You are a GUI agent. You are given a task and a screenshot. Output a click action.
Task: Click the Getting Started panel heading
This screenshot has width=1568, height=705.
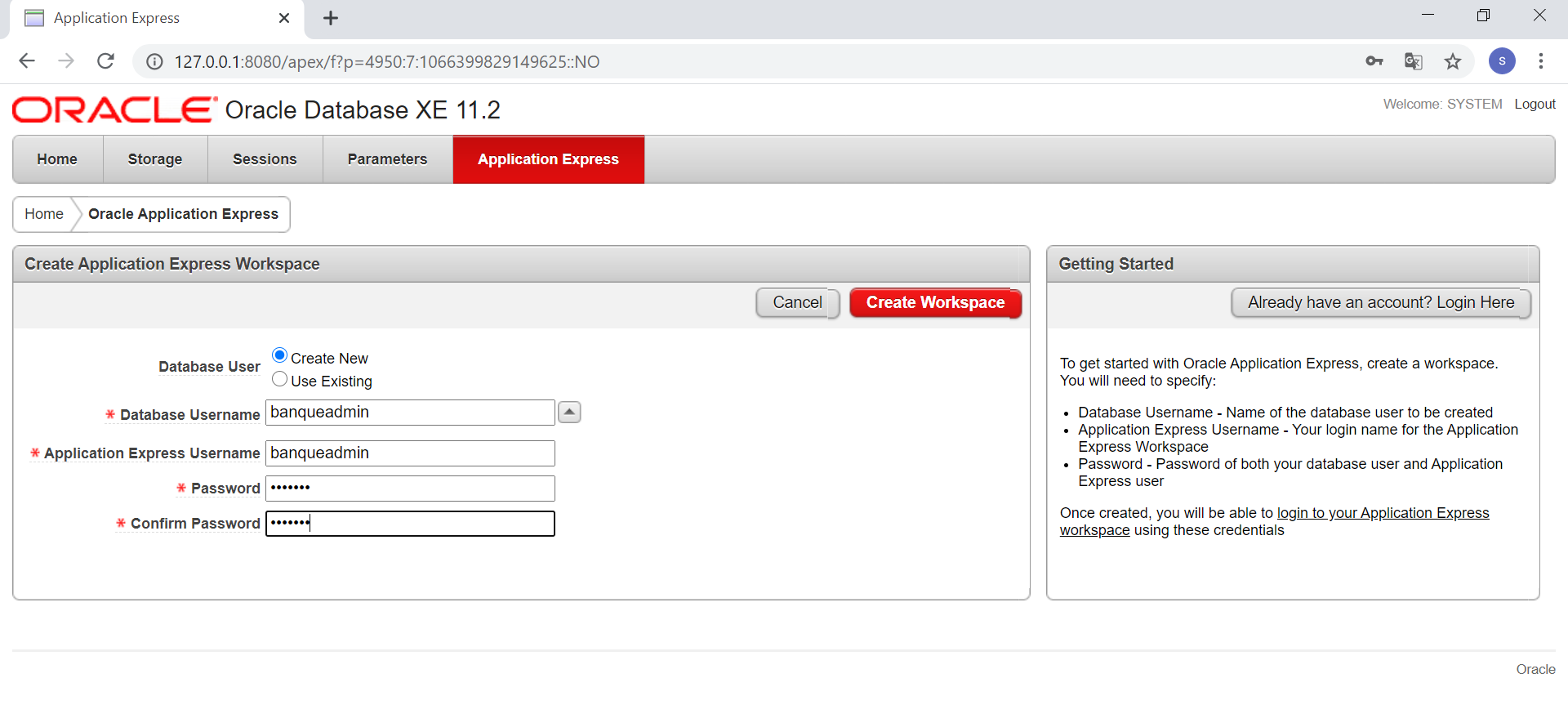pyautogui.click(x=1116, y=264)
